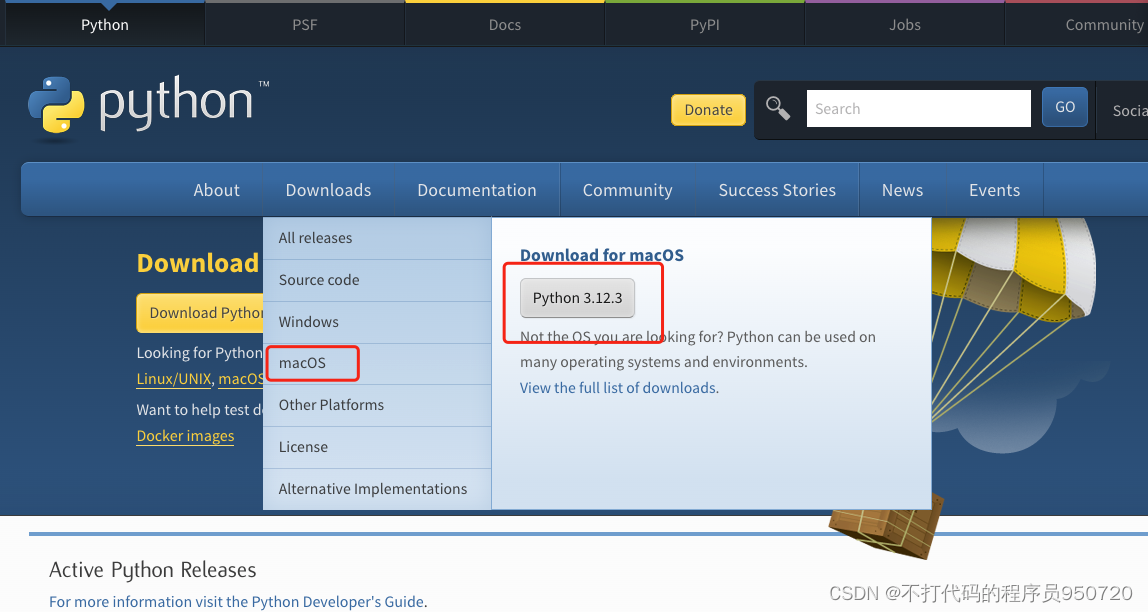Open the Downloads navigation menu
The height and width of the screenshot is (612, 1148).
[x=328, y=190]
